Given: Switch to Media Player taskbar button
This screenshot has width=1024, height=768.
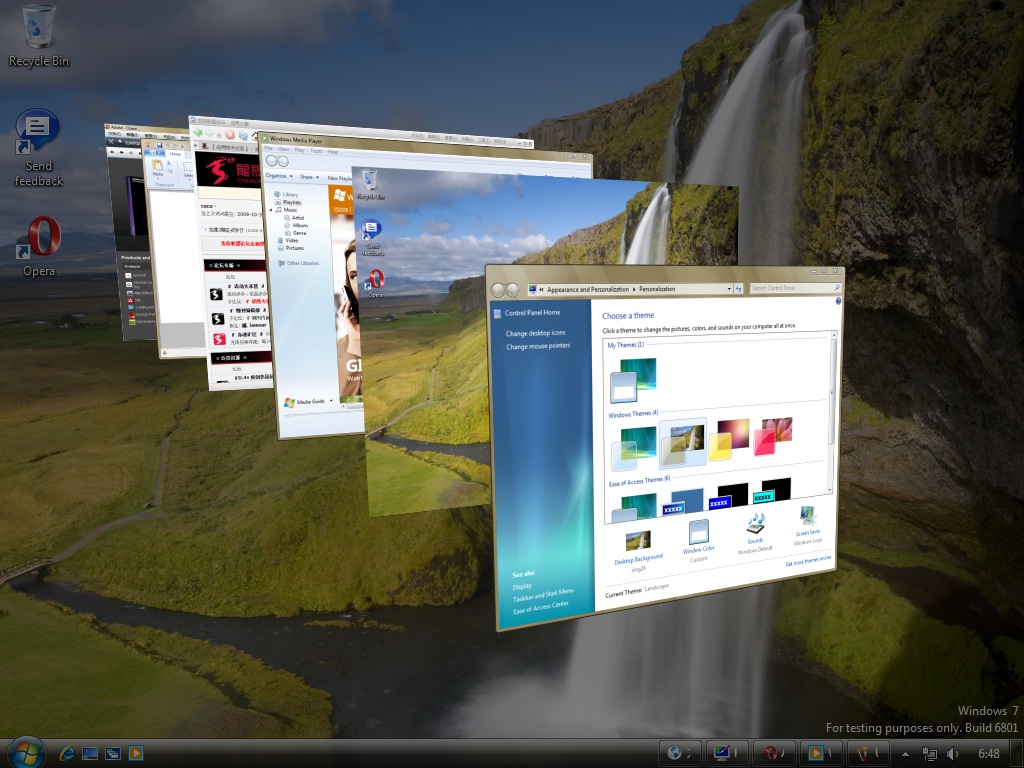Looking at the screenshot, I should coord(822,753).
